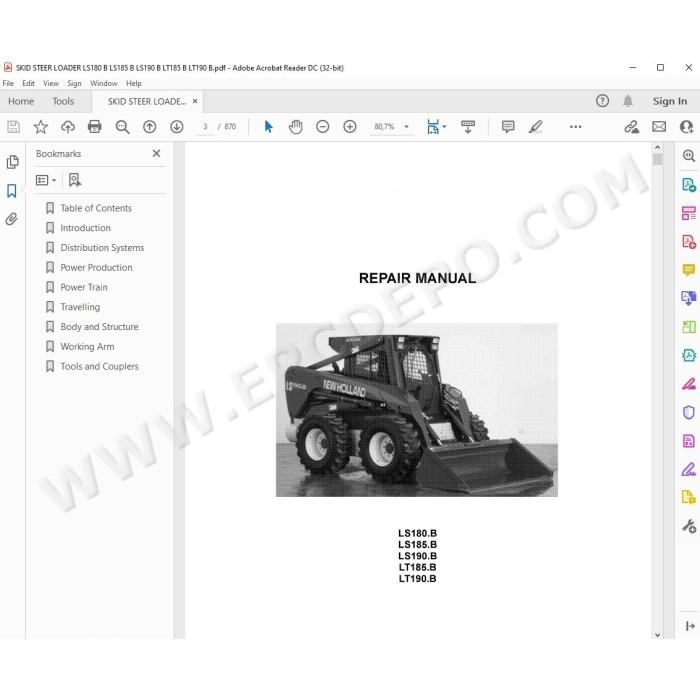Activate the Hand pan tool

[x=296, y=127]
